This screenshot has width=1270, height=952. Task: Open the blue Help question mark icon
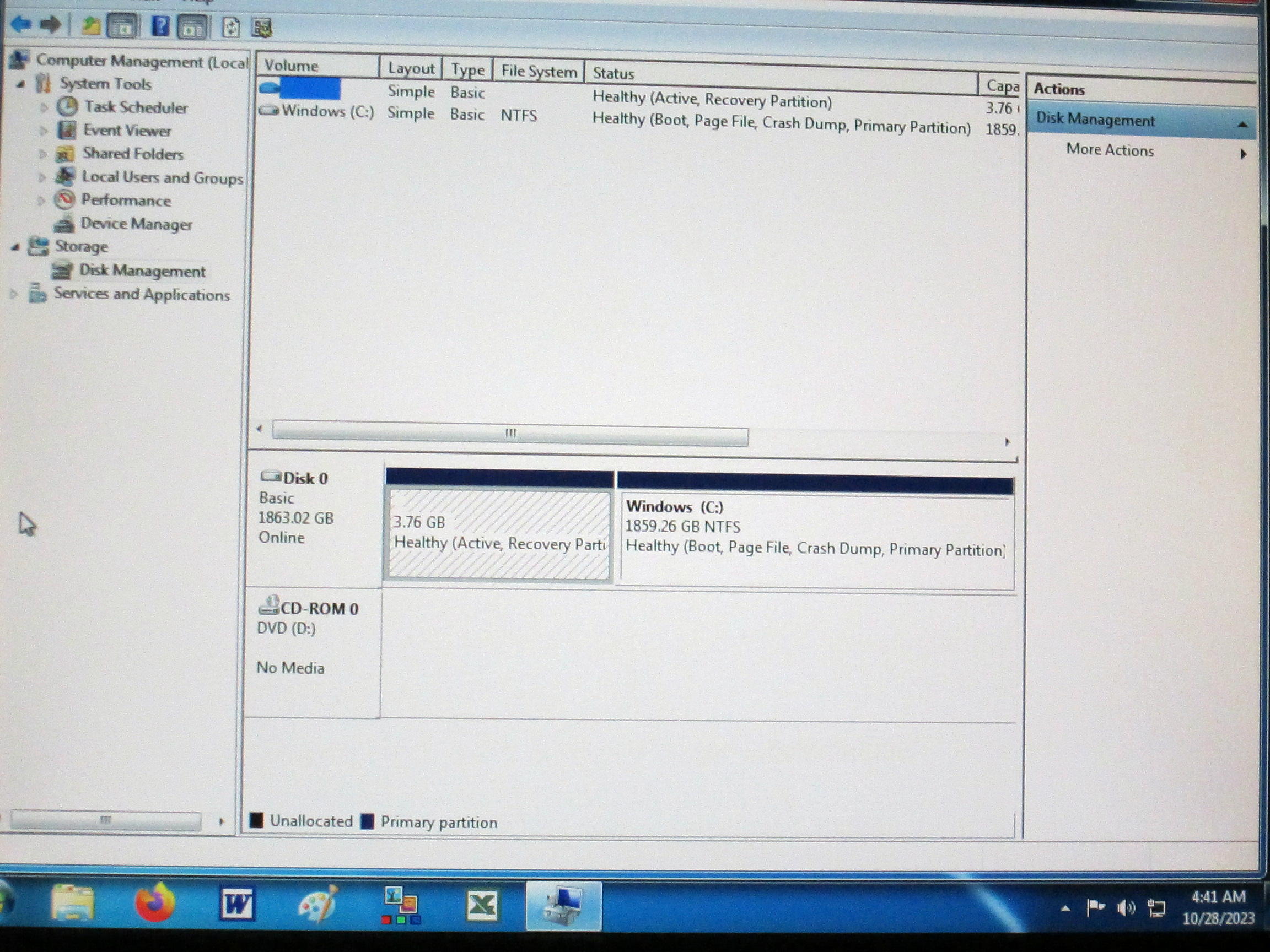(x=160, y=26)
